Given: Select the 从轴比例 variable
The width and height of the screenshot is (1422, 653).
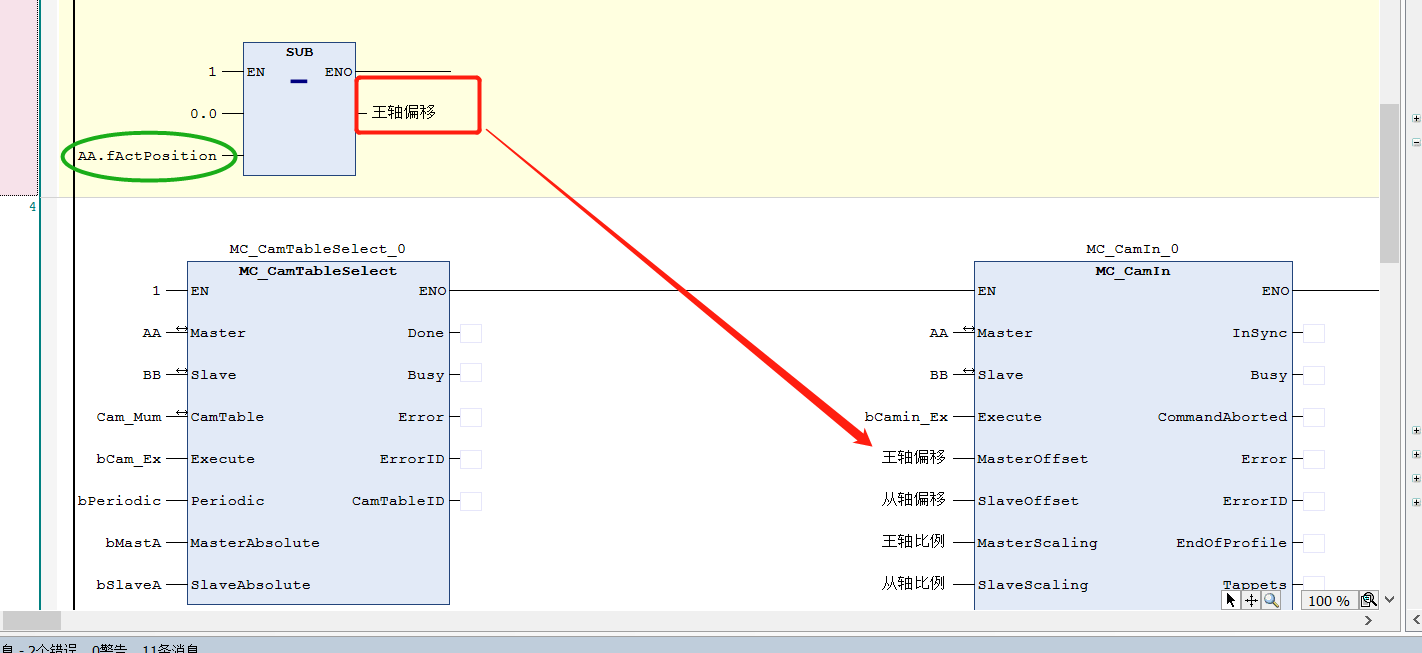Looking at the screenshot, I should click(x=913, y=583).
